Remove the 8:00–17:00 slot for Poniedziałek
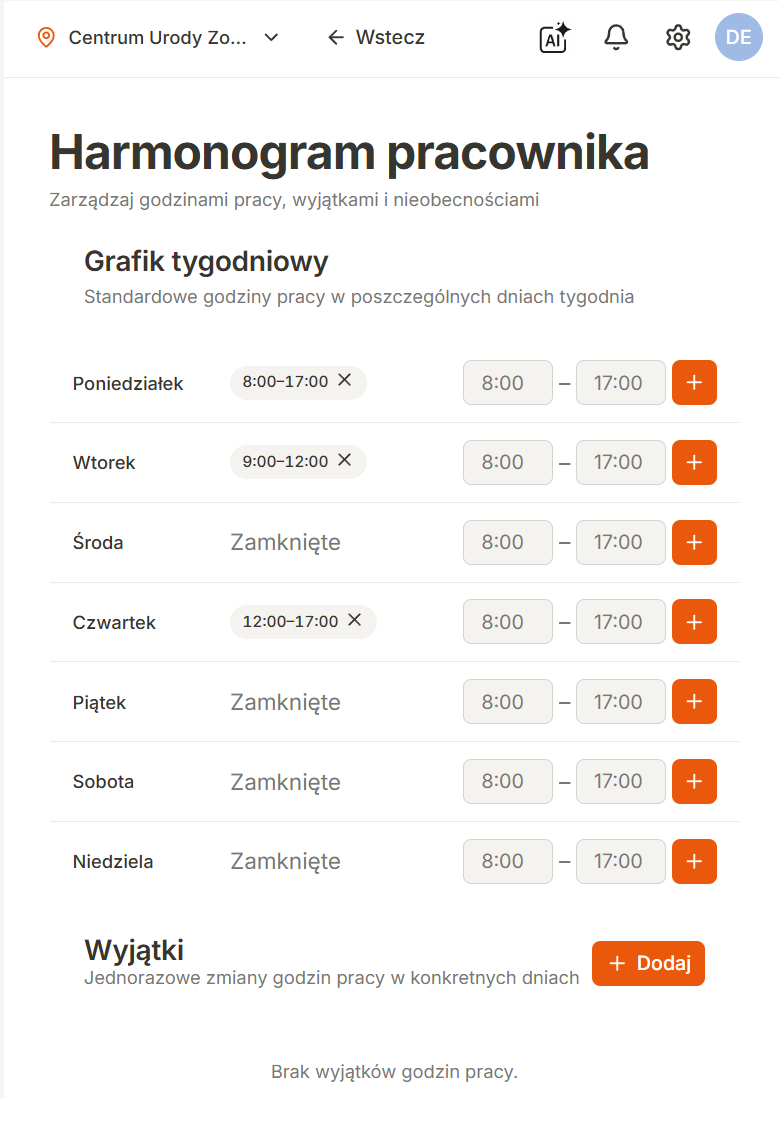The height and width of the screenshot is (1123, 779). [346, 381]
